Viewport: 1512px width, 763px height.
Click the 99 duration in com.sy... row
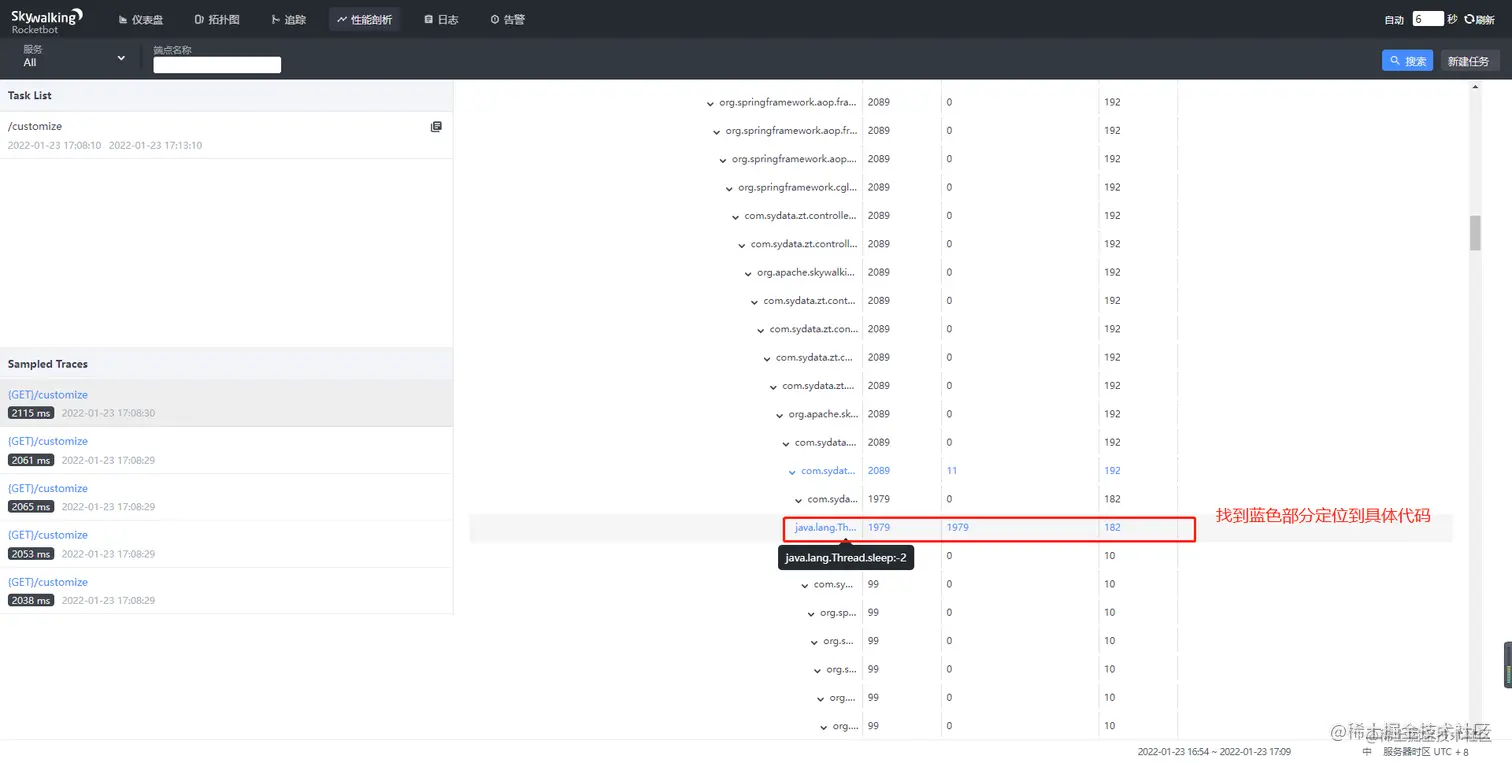coord(873,584)
